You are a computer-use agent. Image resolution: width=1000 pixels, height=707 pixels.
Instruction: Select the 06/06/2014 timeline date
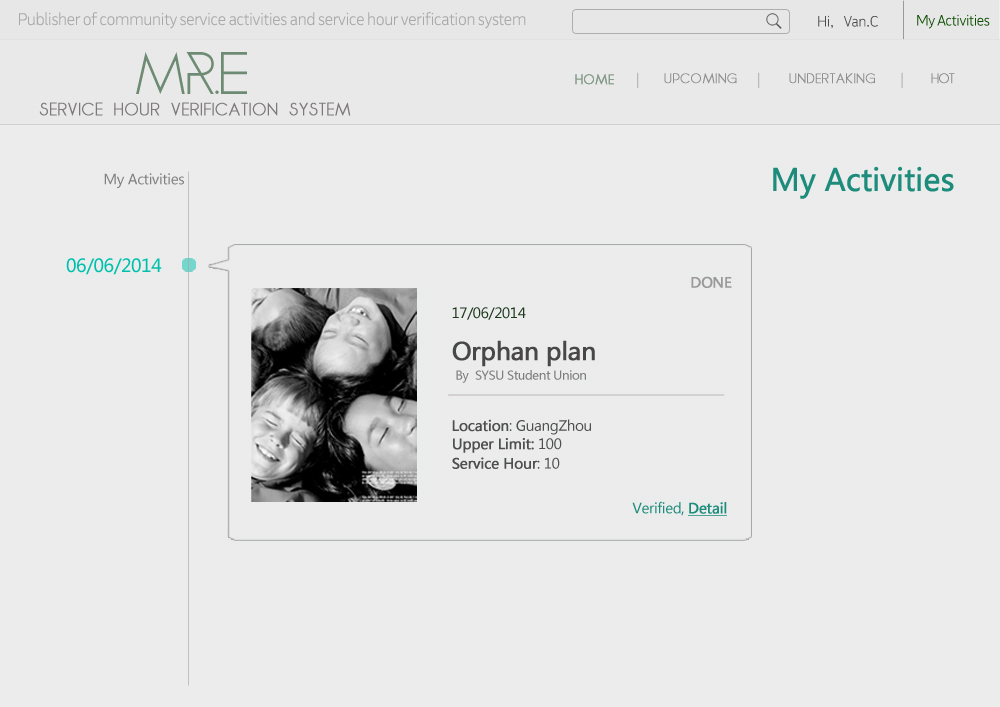coord(114,265)
